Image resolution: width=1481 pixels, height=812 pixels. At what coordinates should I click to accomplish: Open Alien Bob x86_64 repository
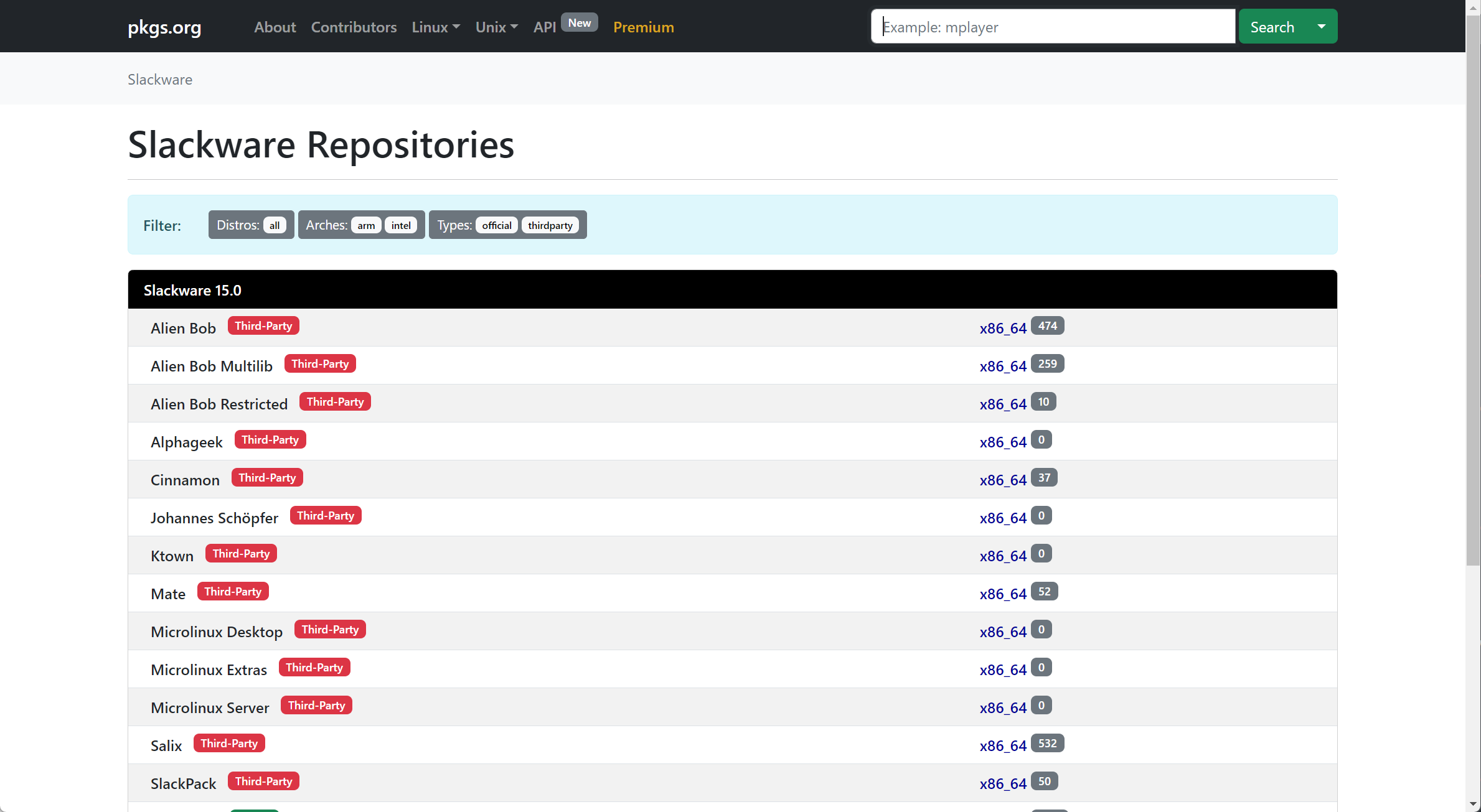(1003, 329)
